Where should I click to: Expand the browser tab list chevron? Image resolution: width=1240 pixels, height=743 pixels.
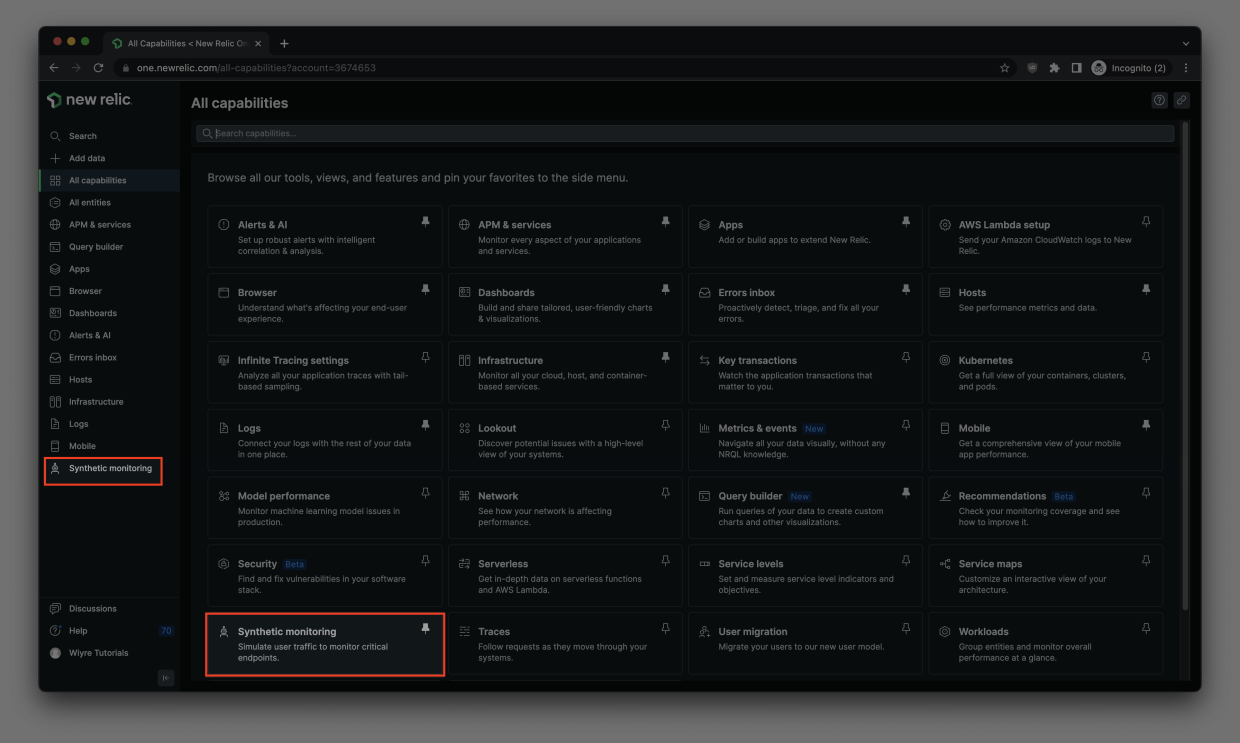click(x=1186, y=44)
